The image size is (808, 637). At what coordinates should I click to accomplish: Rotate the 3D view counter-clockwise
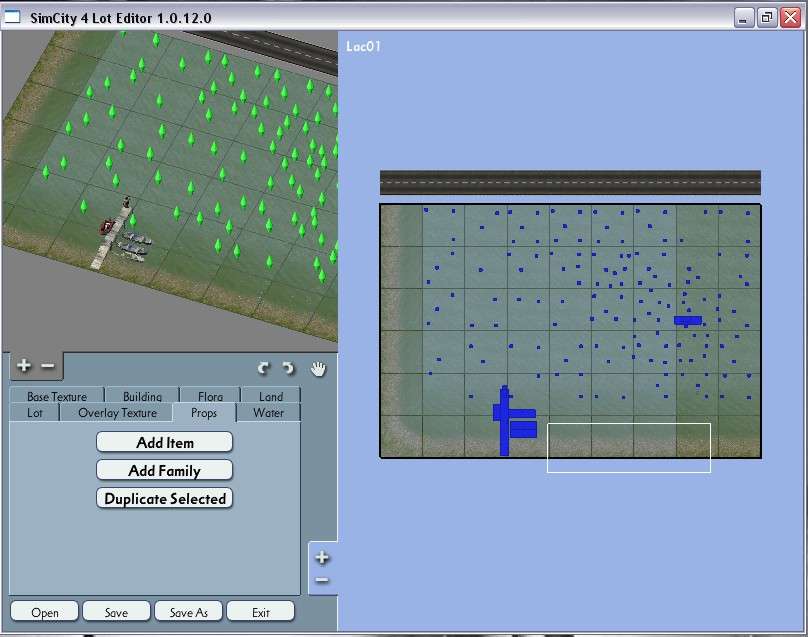click(x=264, y=368)
